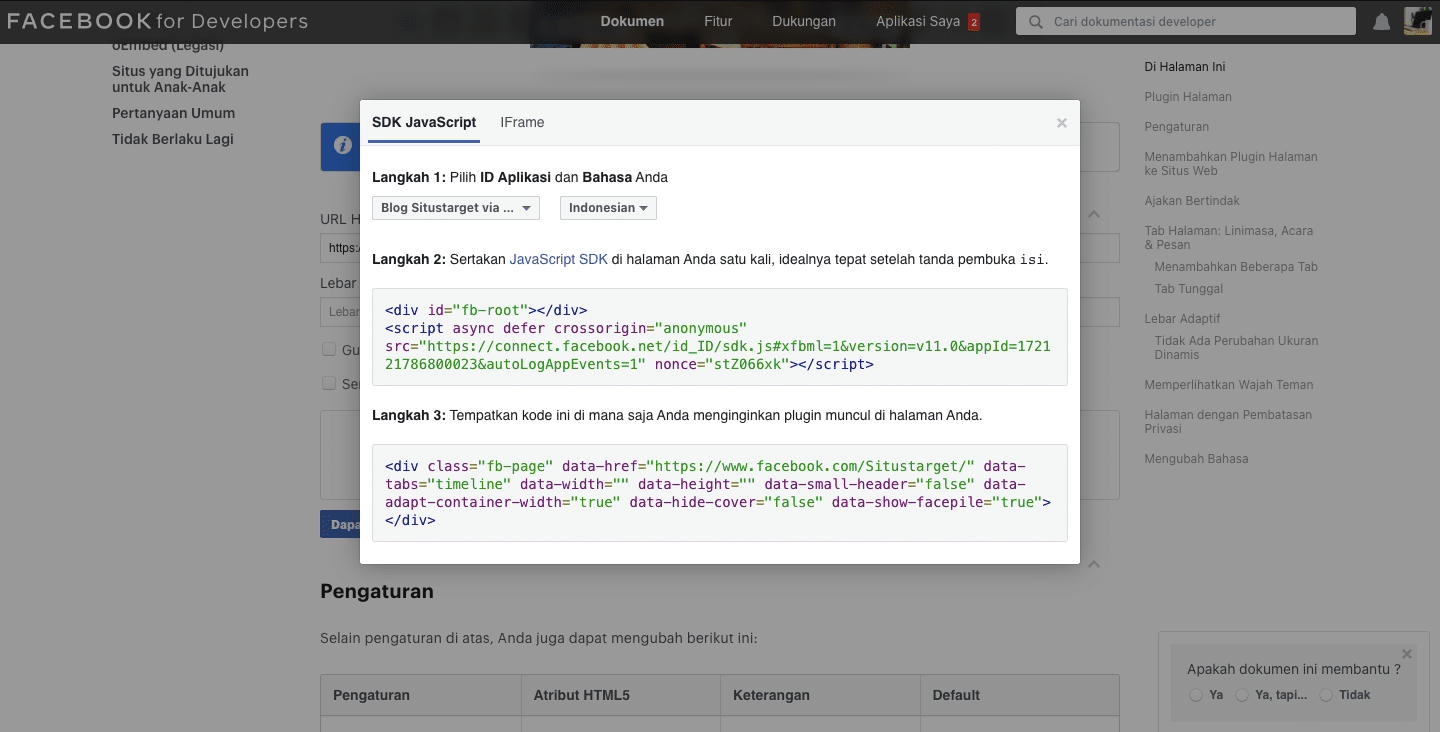Image resolution: width=1440 pixels, height=732 pixels.
Task: Open Tidak Berlaku Lagi sidebar link
Action: click(x=173, y=139)
